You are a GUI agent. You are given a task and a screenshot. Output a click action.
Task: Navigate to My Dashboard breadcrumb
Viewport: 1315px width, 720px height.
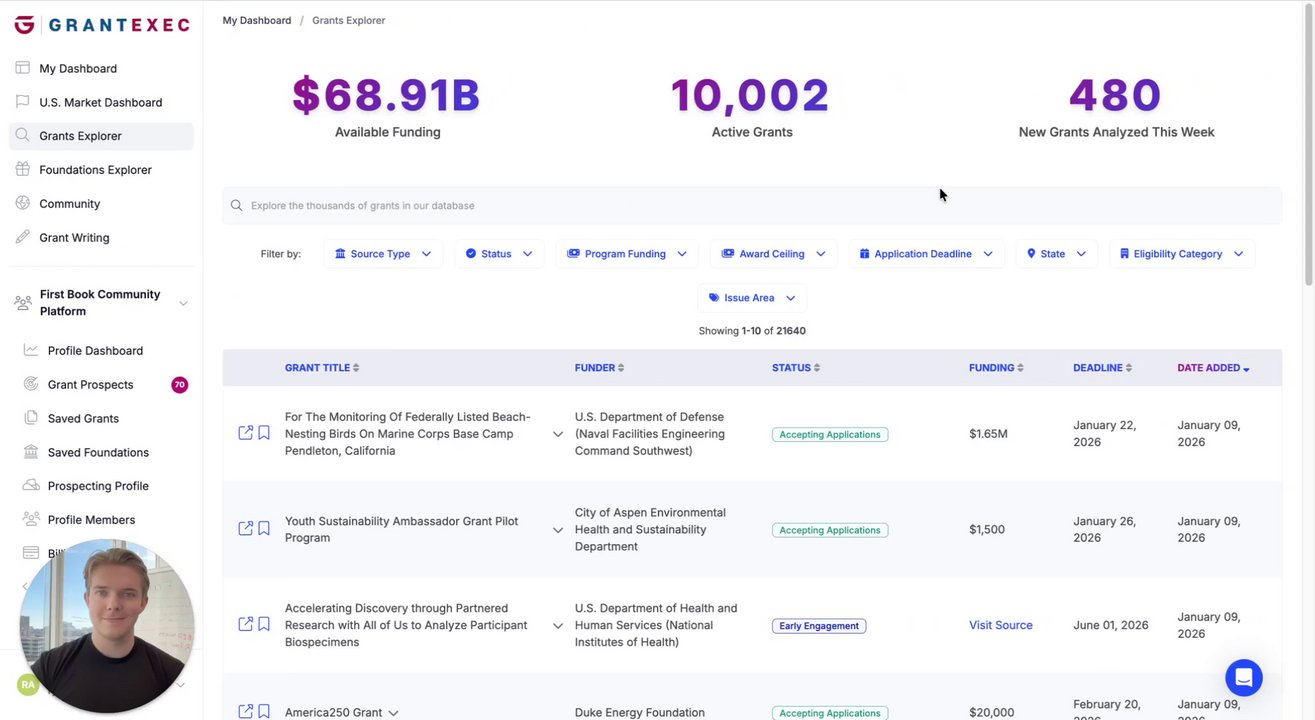click(257, 20)
